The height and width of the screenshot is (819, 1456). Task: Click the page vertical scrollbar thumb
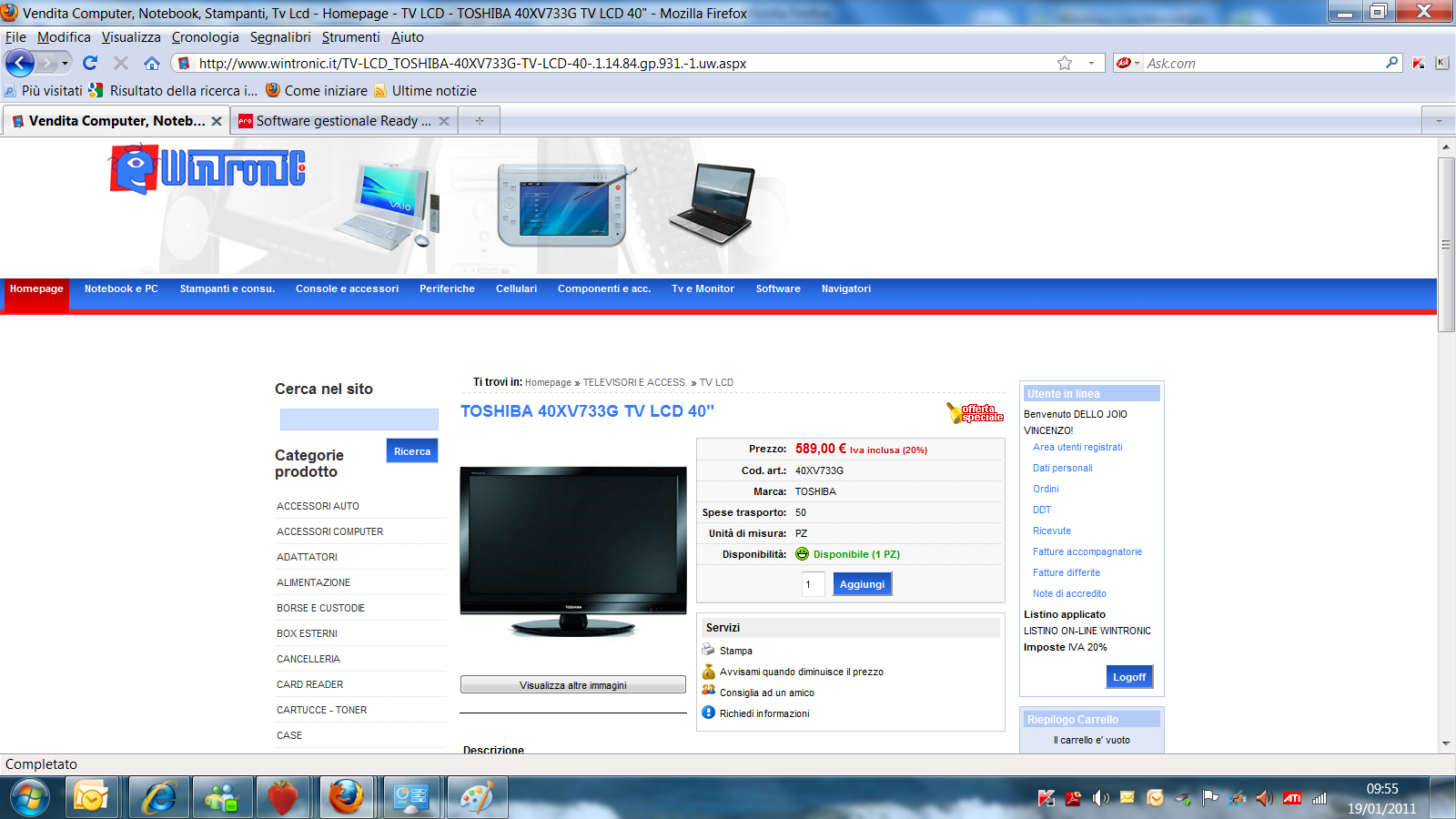tap(1446, 245)
